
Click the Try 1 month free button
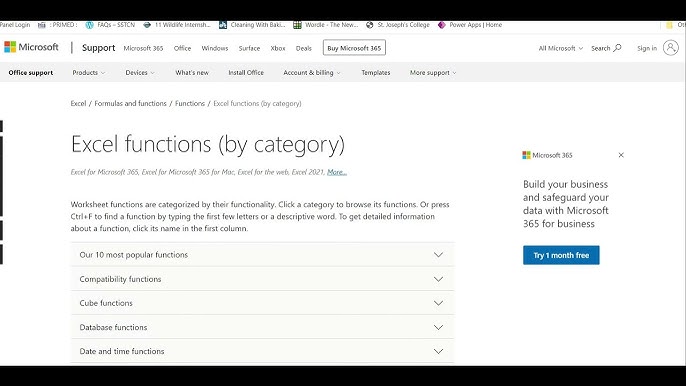(561, 255)
